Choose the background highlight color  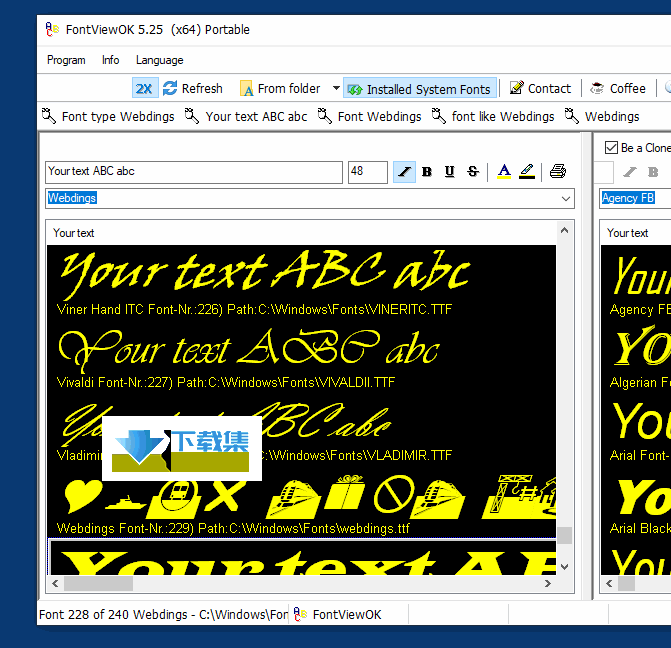pyautogui.click(x=527, y=172)
